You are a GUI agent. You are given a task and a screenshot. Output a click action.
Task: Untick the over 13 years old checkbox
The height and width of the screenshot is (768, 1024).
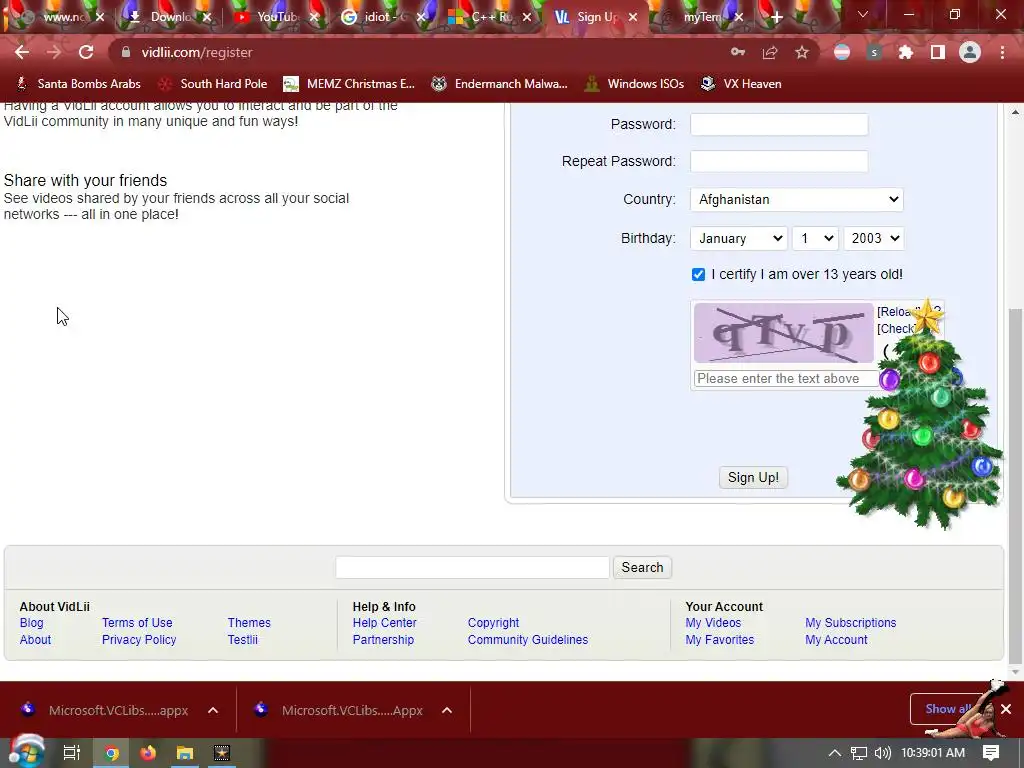coord(698,274)
